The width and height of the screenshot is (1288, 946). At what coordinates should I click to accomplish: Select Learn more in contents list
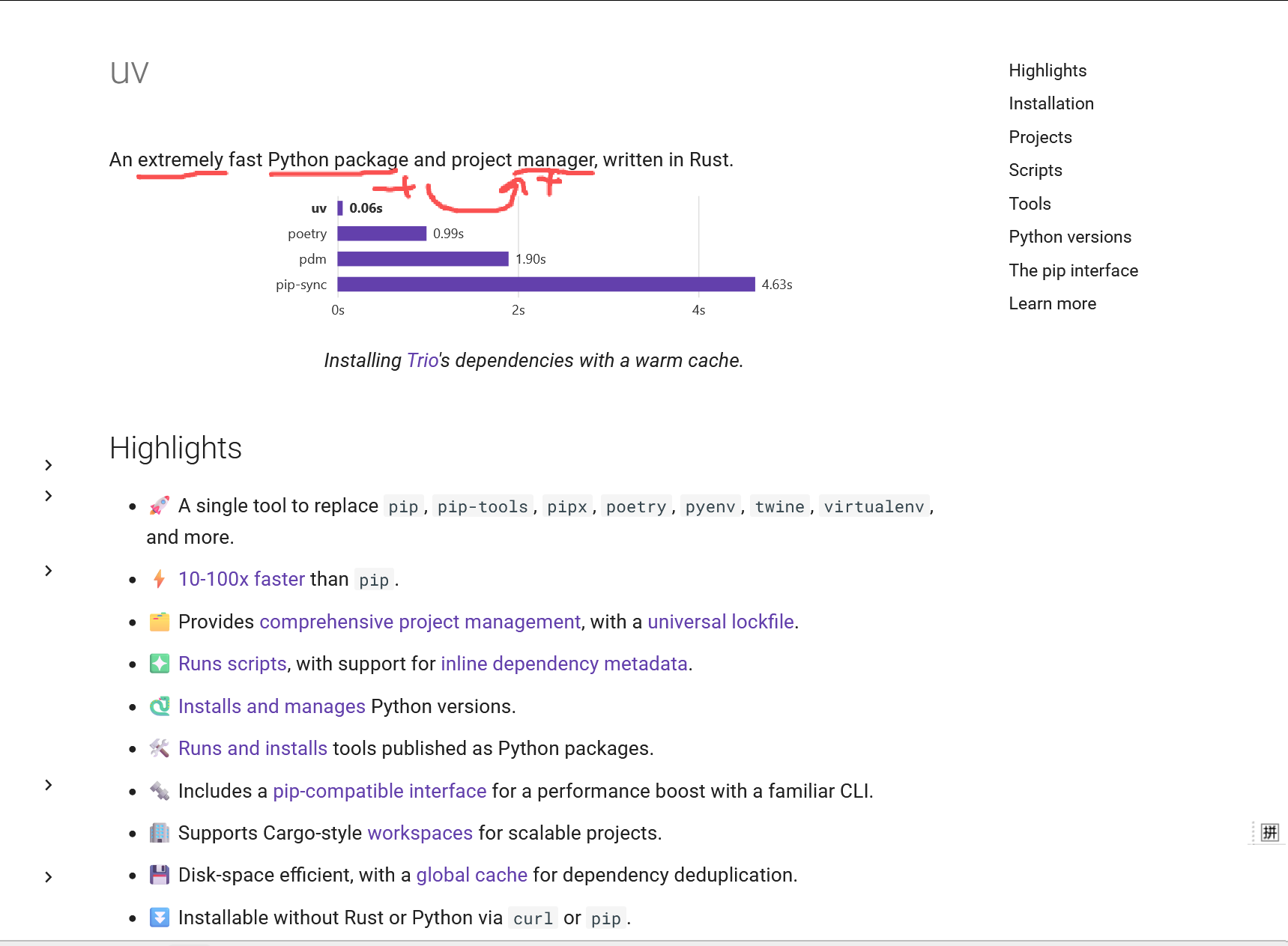(1052, 303)
